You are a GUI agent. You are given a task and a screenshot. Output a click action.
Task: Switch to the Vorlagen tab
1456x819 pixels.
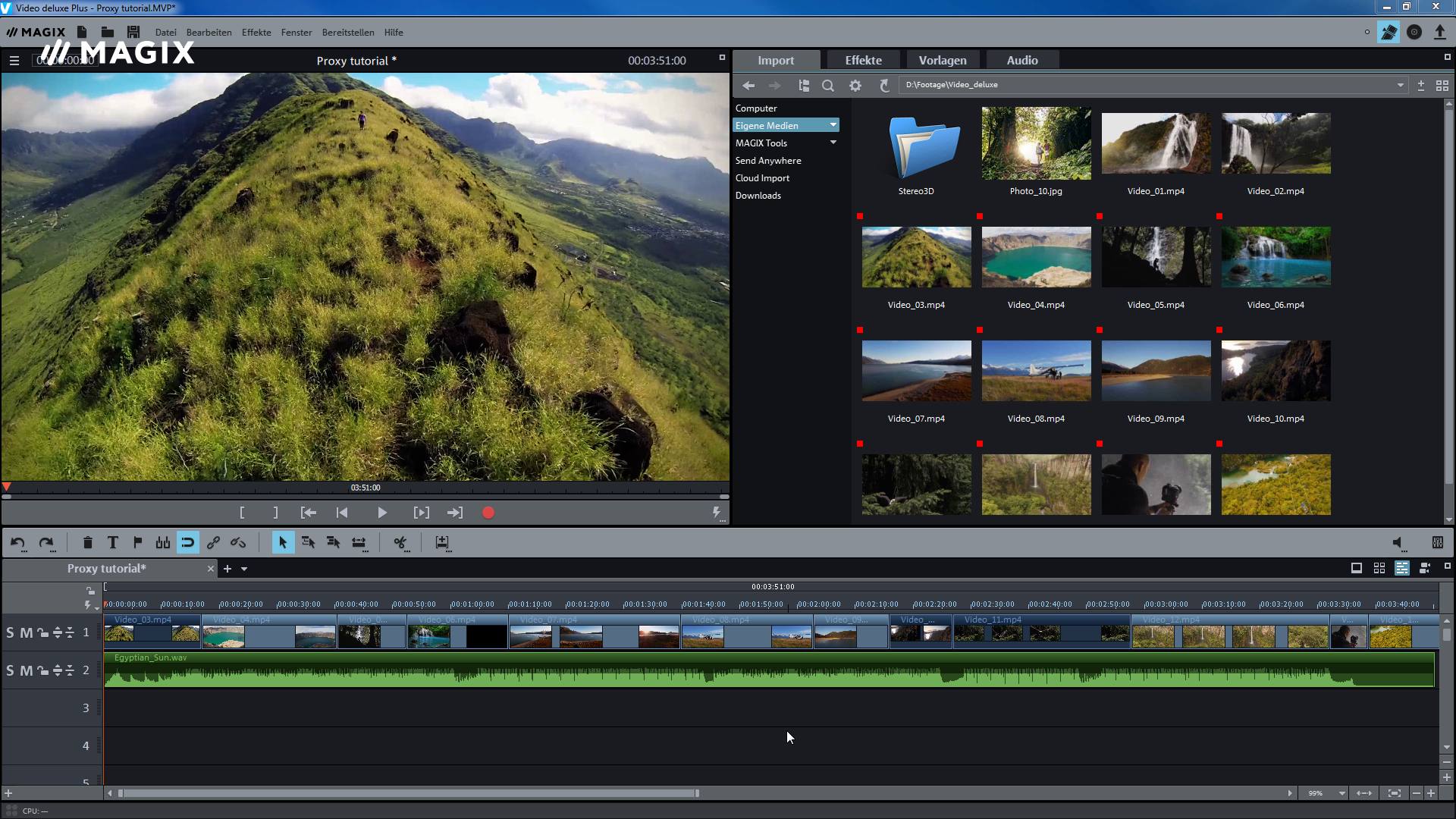(x=943, y=60)
